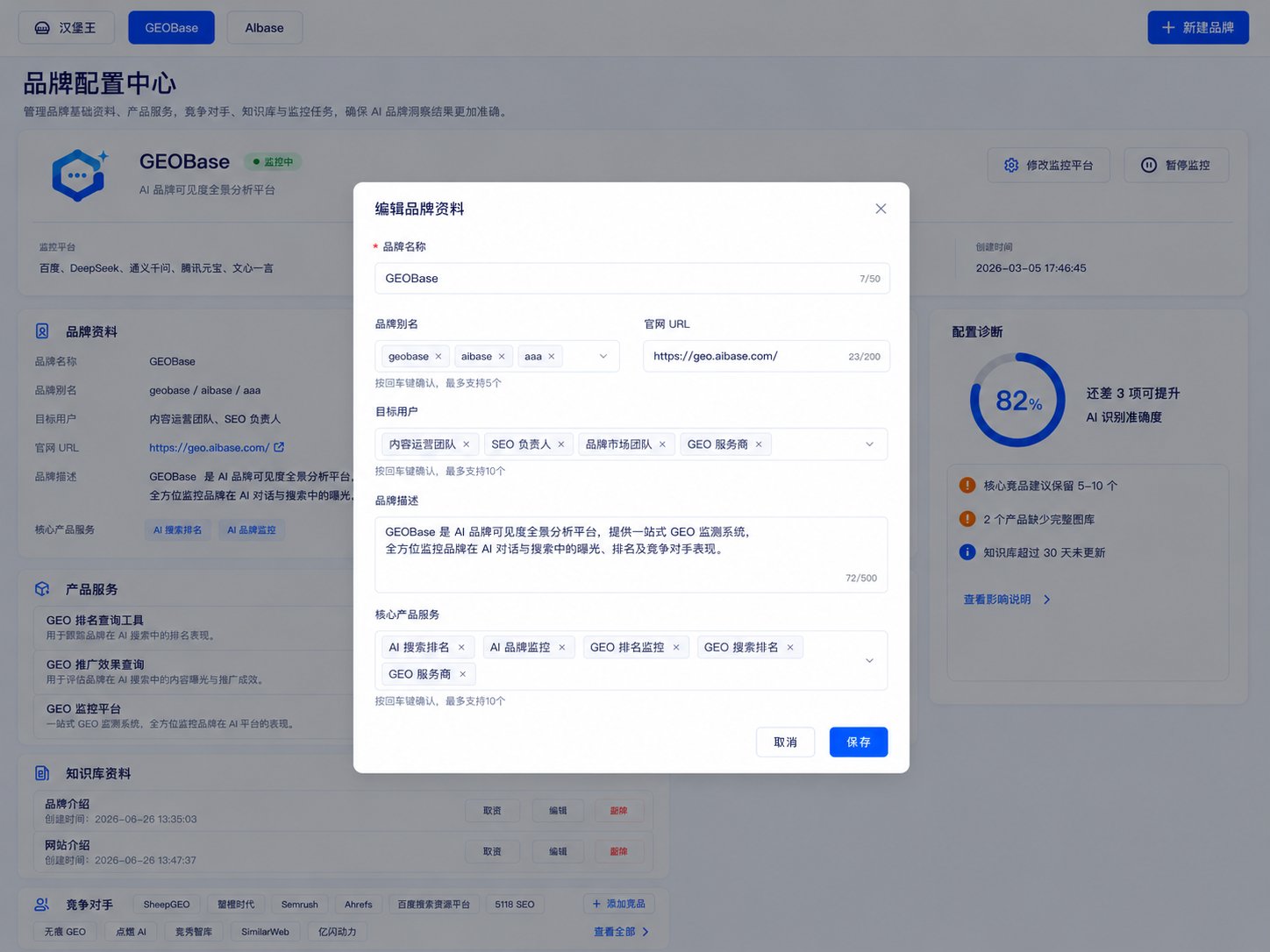Click the SheepGEO competitor tag
Image resolution: width=1270 pixels, height=952 pixels.
pyautogui.click(x=167, y=905)
